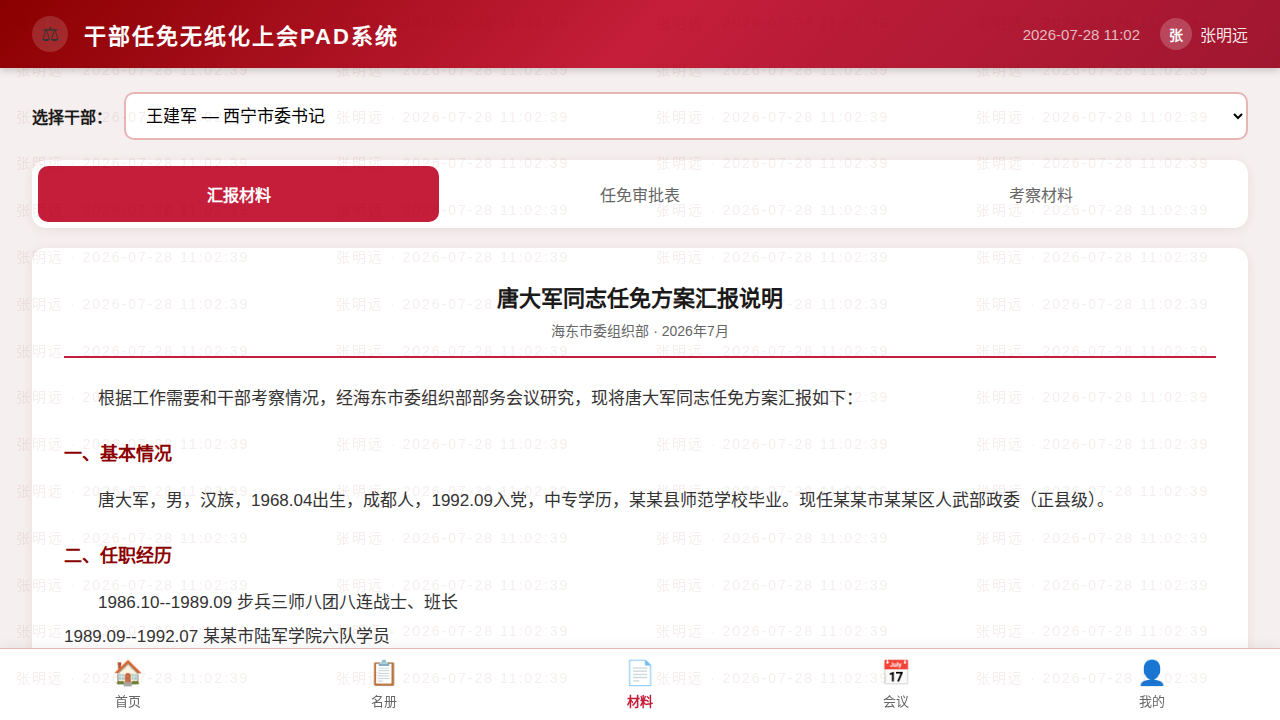Select the 汇报材料 tab

pyautogui.click(x=239, y=195)
